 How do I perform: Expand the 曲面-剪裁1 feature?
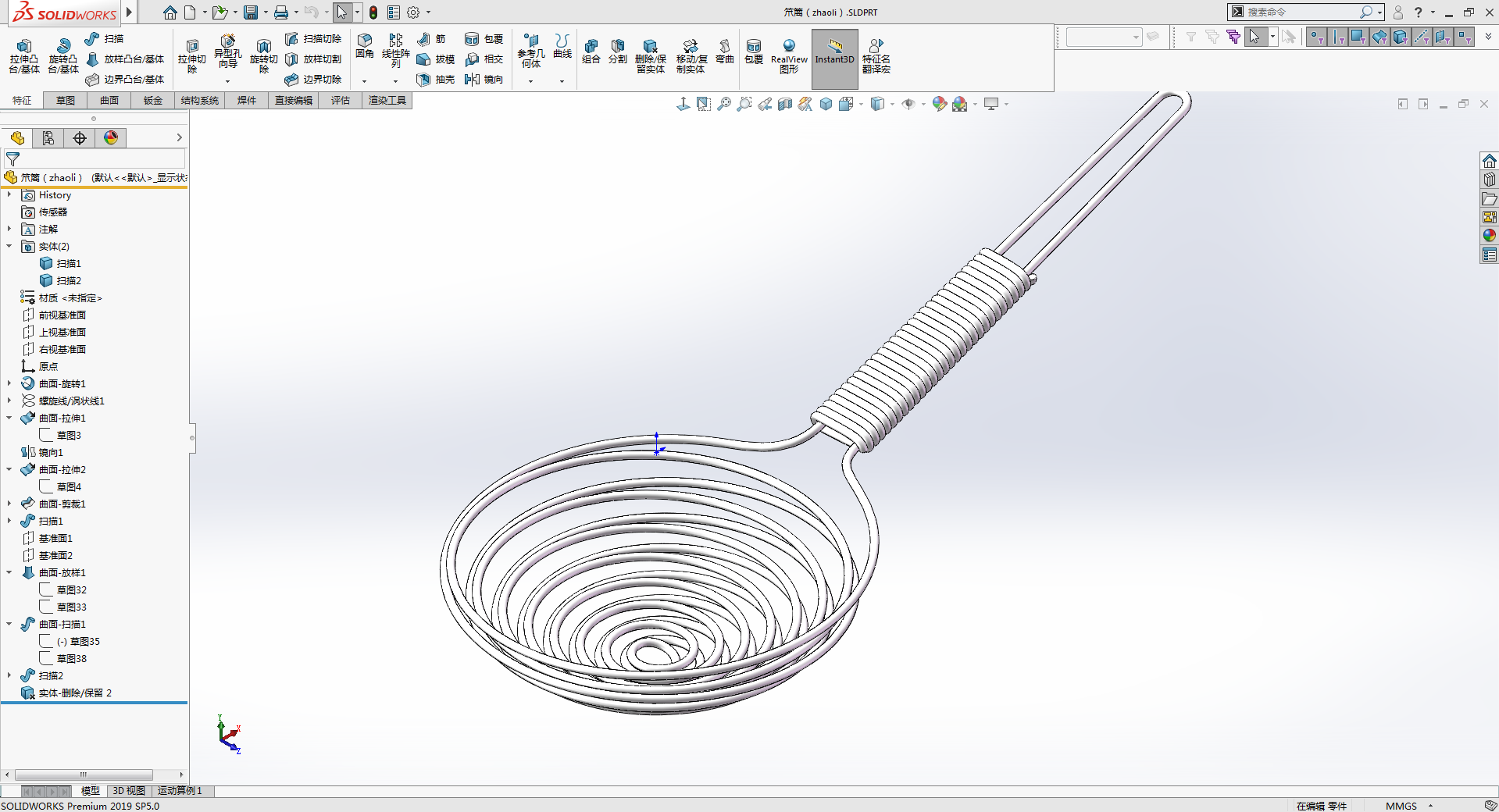[x=9, y=504]
